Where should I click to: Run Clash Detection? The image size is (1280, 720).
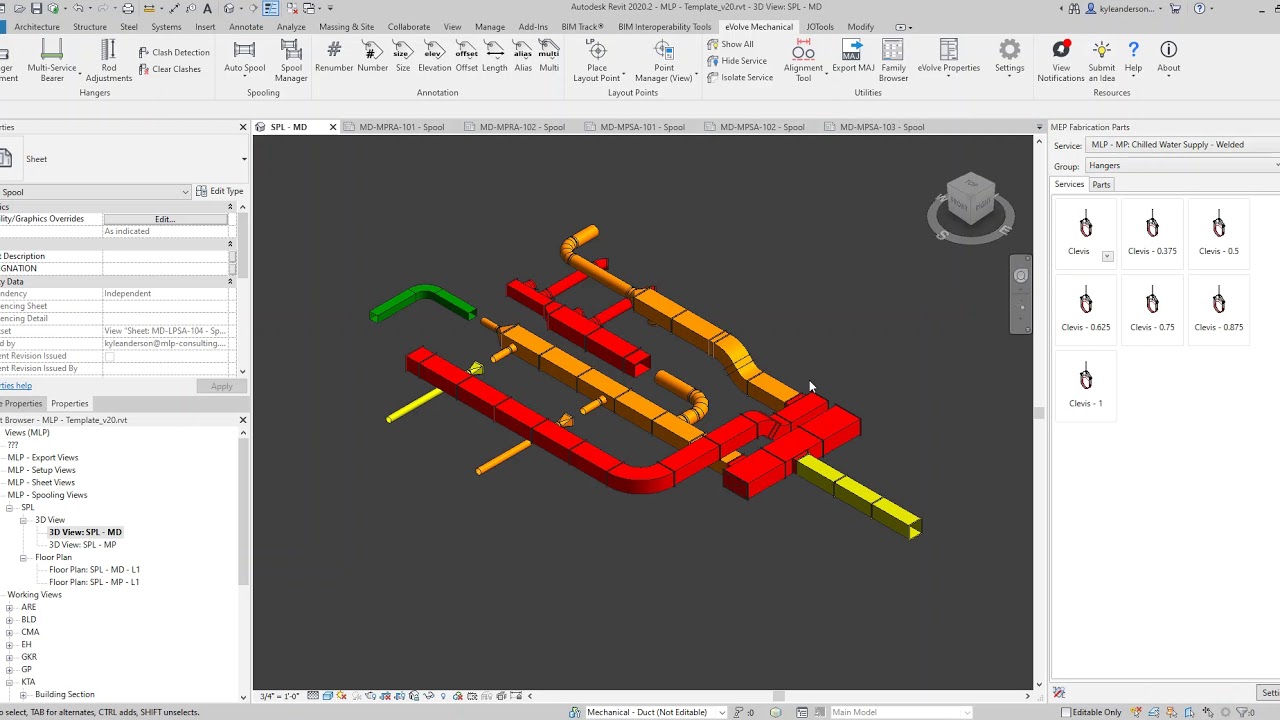point(173,52)
